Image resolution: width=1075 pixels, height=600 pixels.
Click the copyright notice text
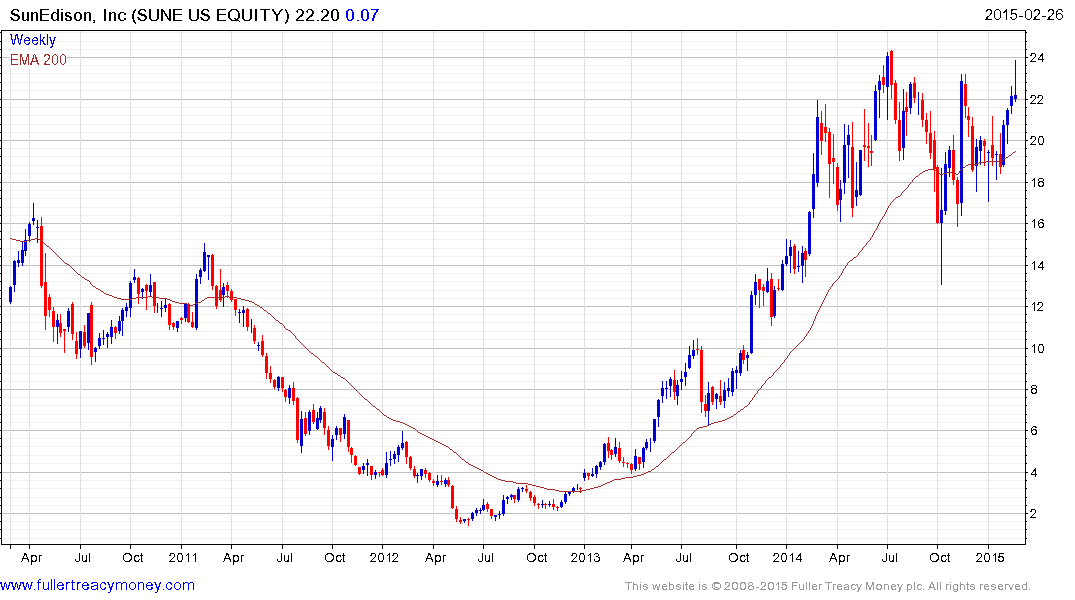[x=828, y=586]
